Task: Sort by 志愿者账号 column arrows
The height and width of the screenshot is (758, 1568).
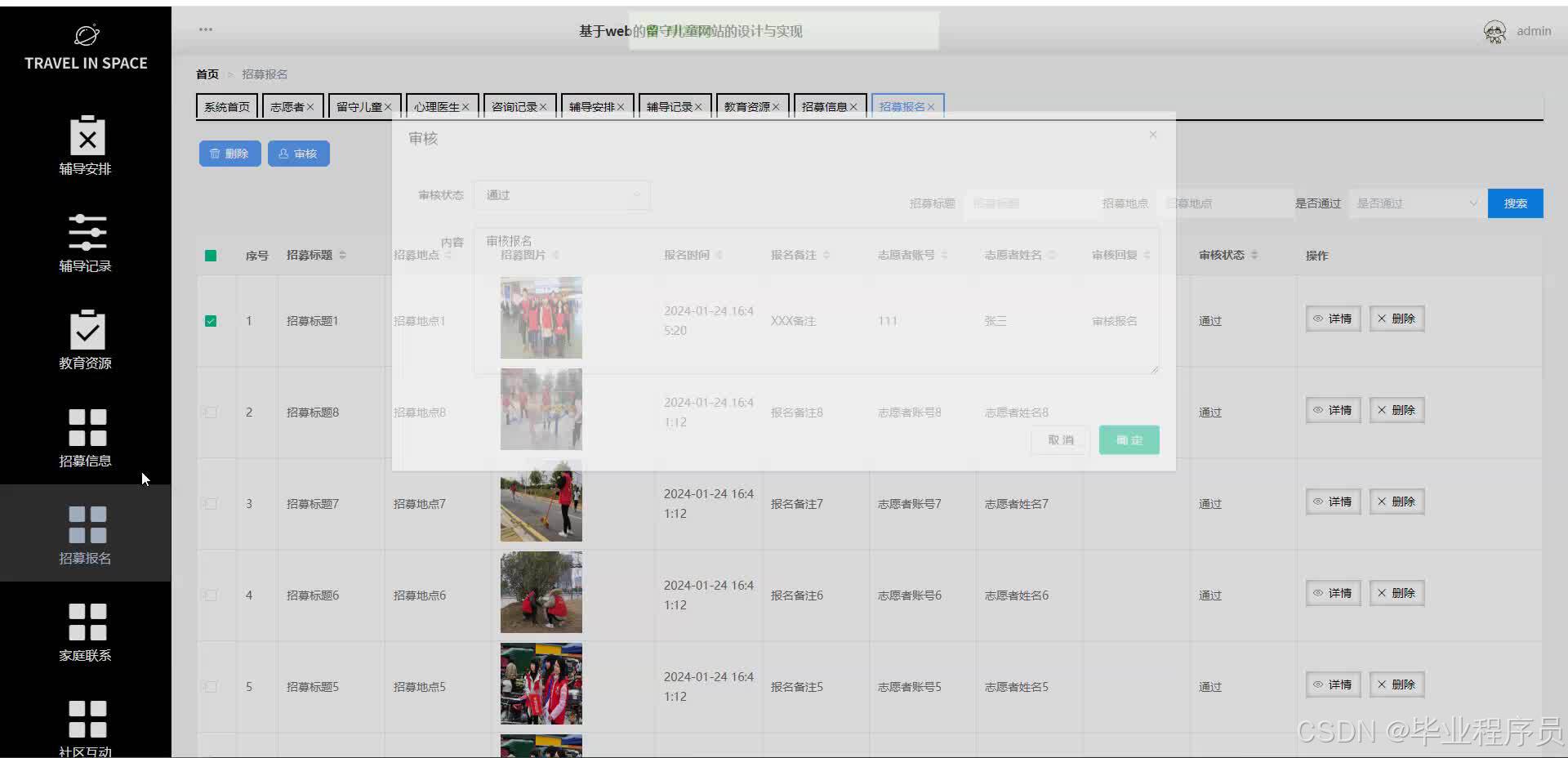Action: 945,256
